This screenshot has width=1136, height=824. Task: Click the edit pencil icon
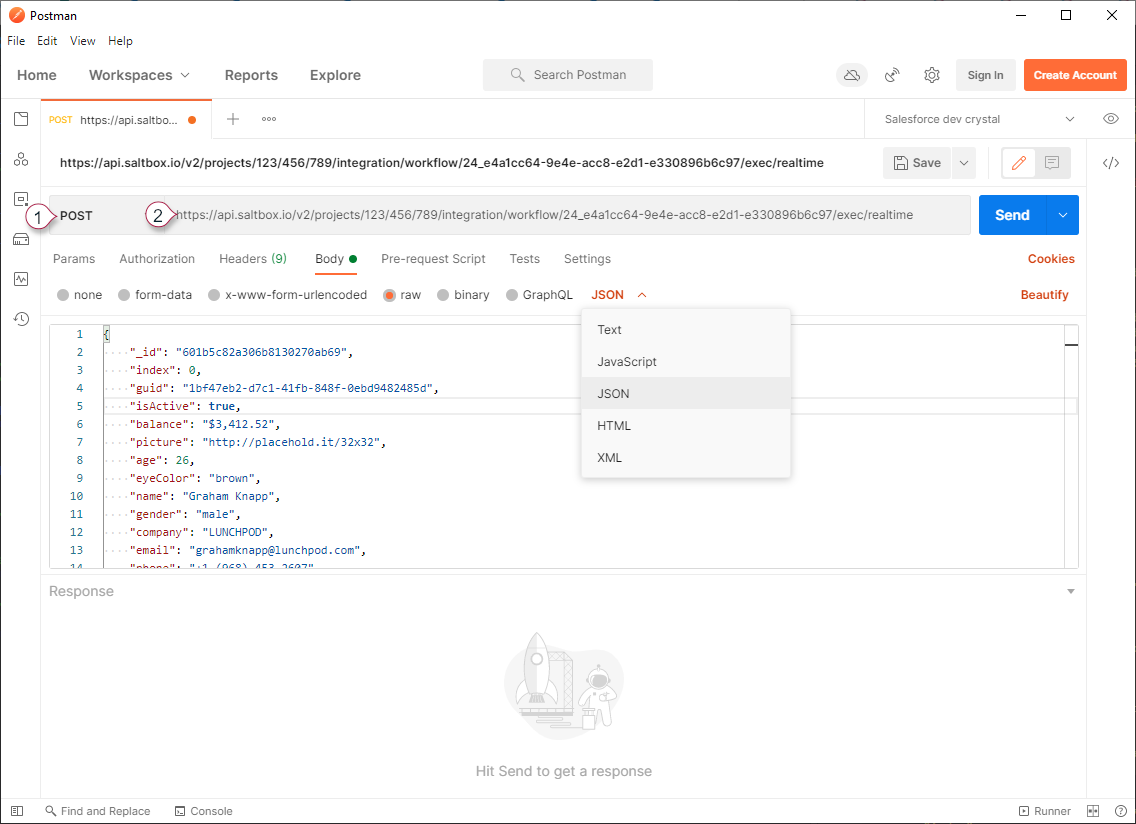[1019, 163]
